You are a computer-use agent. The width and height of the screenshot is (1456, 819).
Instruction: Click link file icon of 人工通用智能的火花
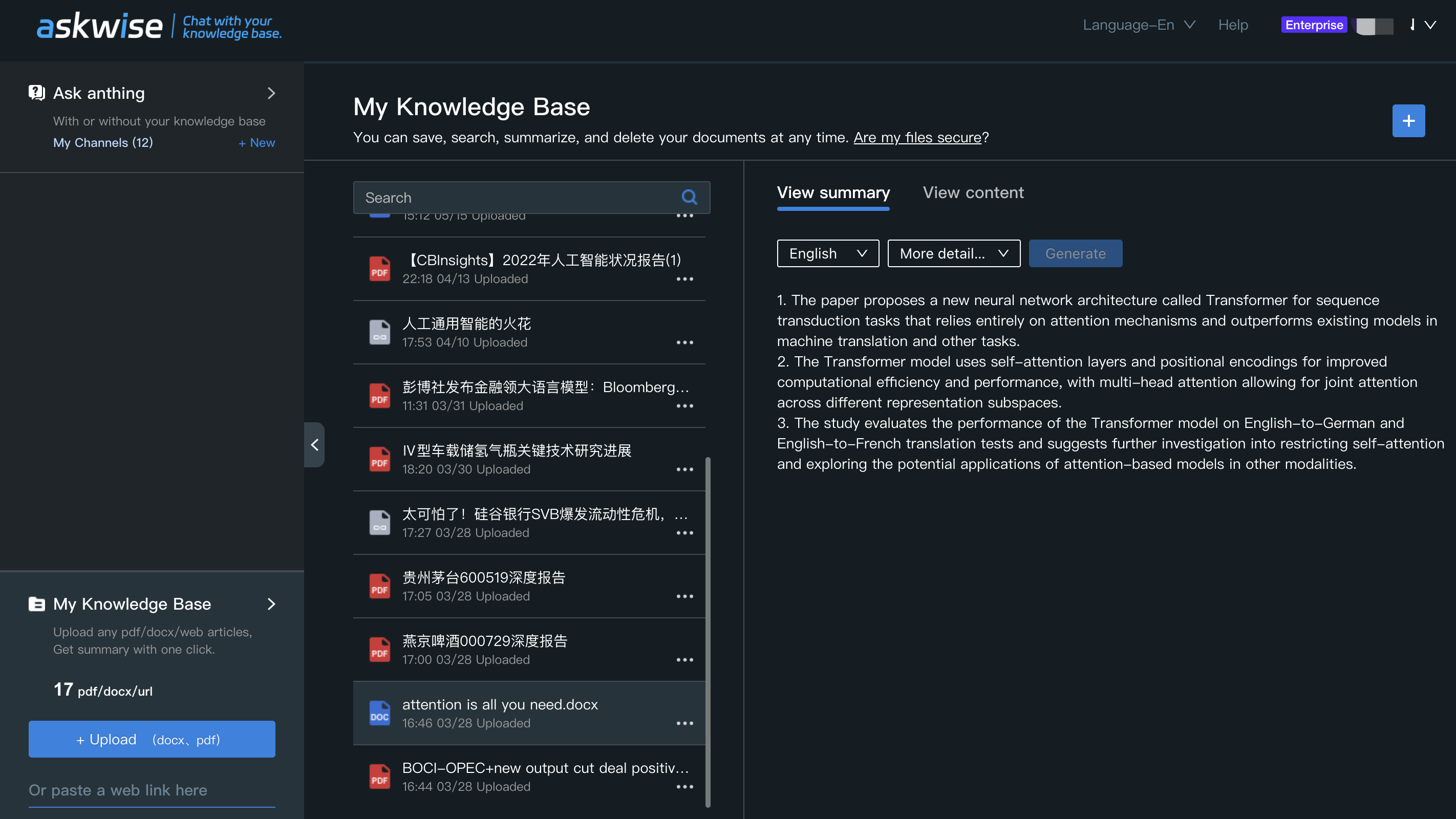pos(379,332)
